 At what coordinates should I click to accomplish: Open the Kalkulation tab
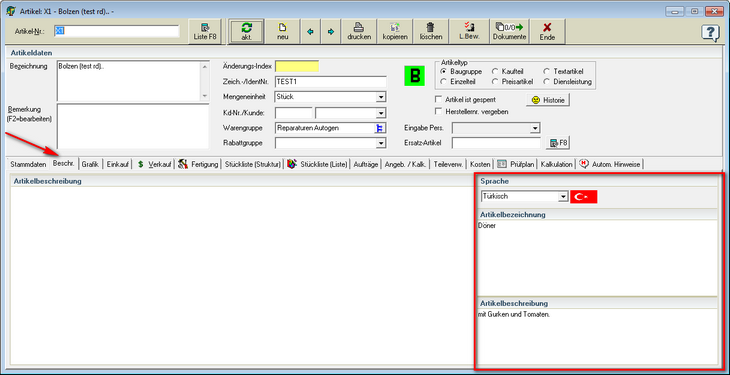pyautogui.click(x=556, y=164)
